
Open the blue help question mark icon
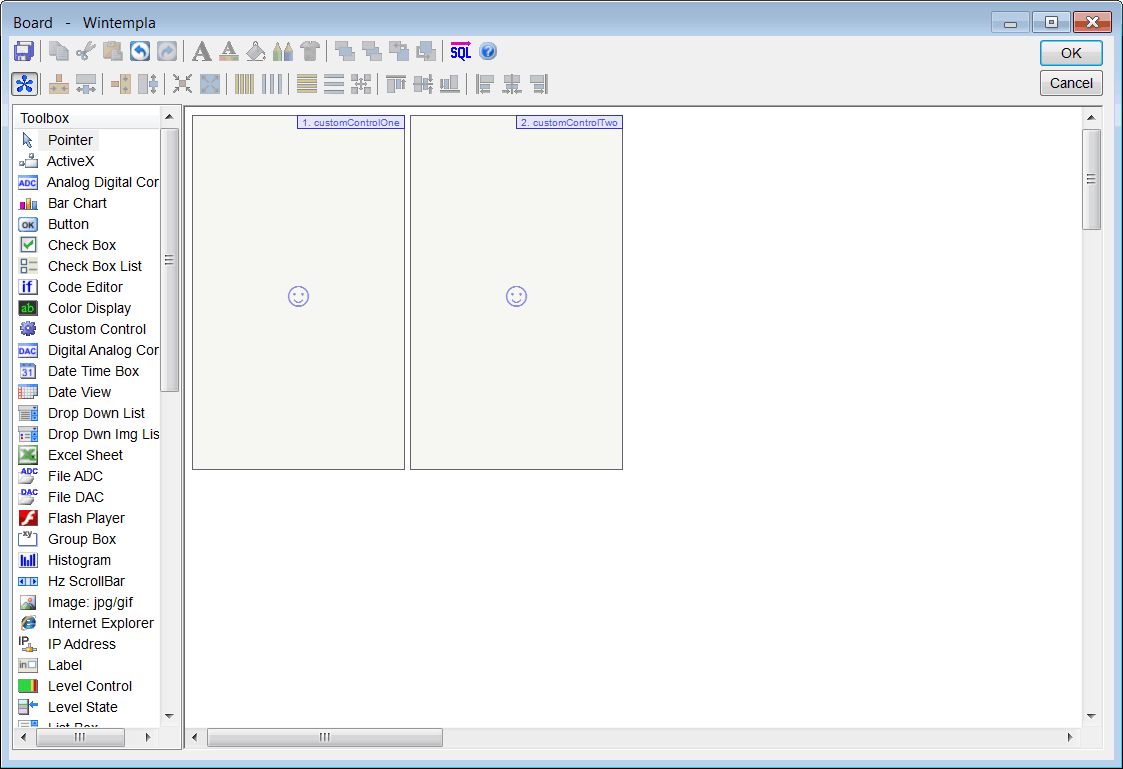pyautogui.click(x=488, y=52)
